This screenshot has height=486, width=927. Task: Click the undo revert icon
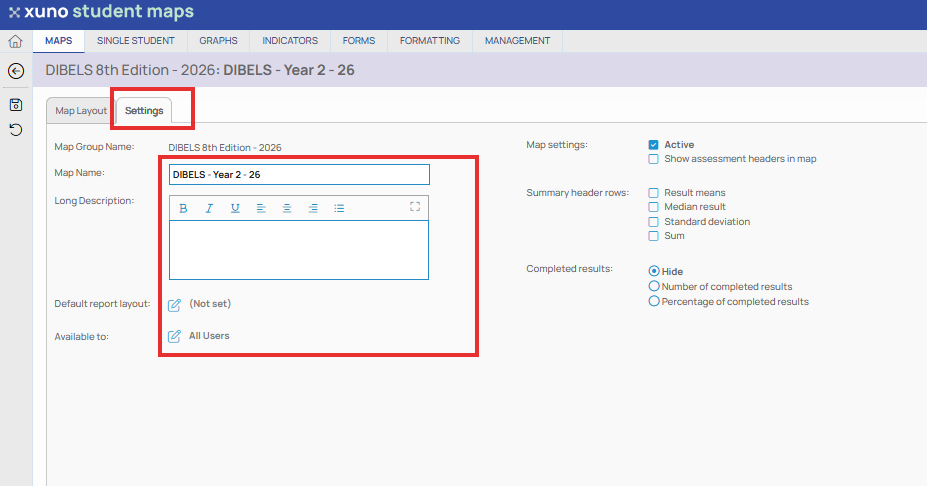pos(16,129)
